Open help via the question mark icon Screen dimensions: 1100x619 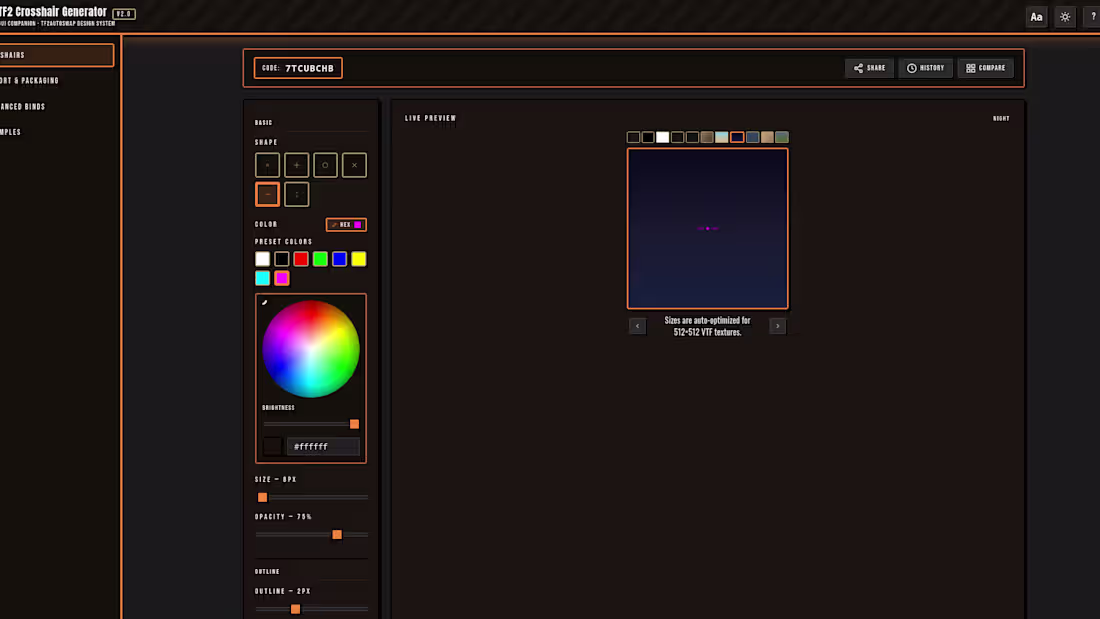point(1093,17)
